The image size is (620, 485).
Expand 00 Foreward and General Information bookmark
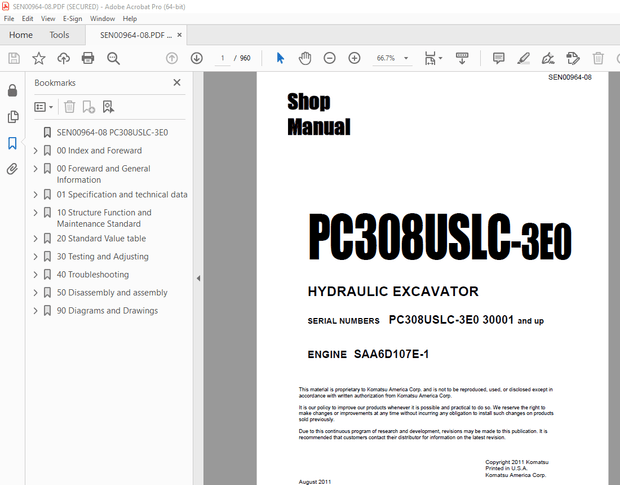click(x=36, y=169)
